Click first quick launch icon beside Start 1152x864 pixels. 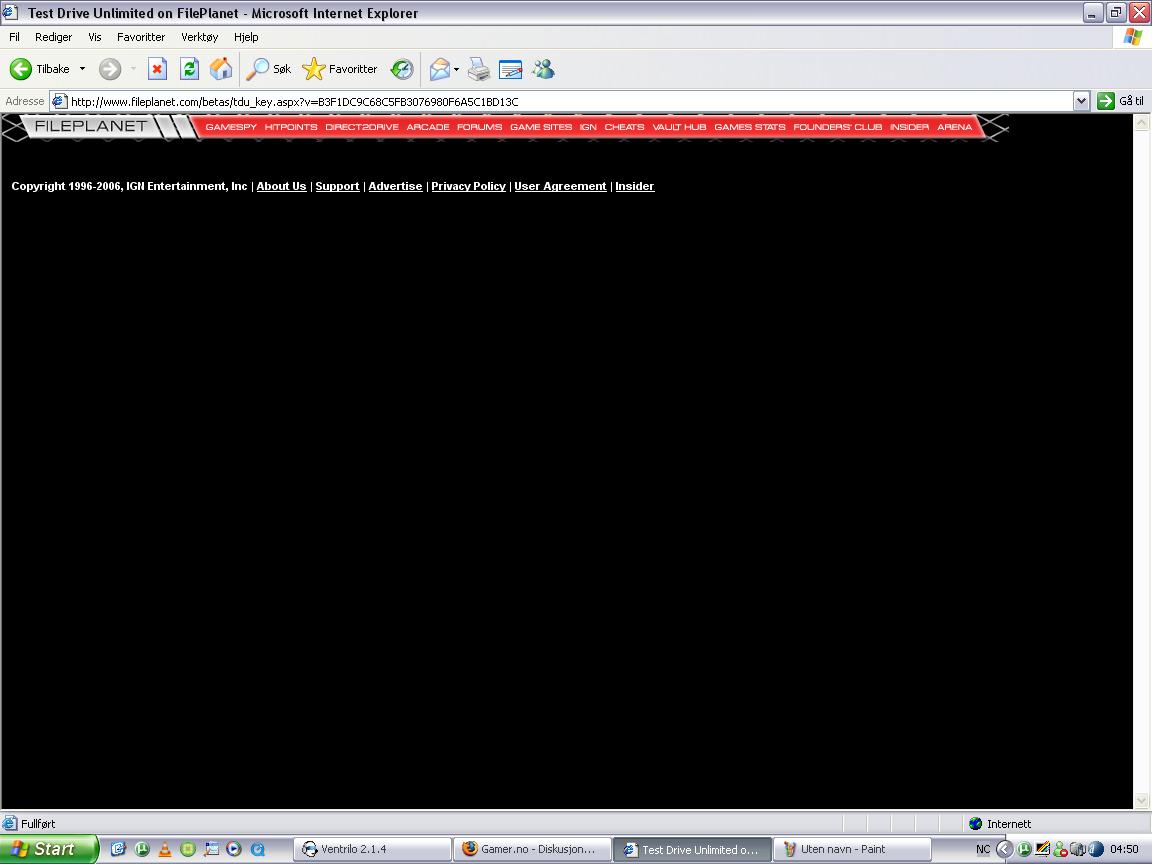coord(118,849)
